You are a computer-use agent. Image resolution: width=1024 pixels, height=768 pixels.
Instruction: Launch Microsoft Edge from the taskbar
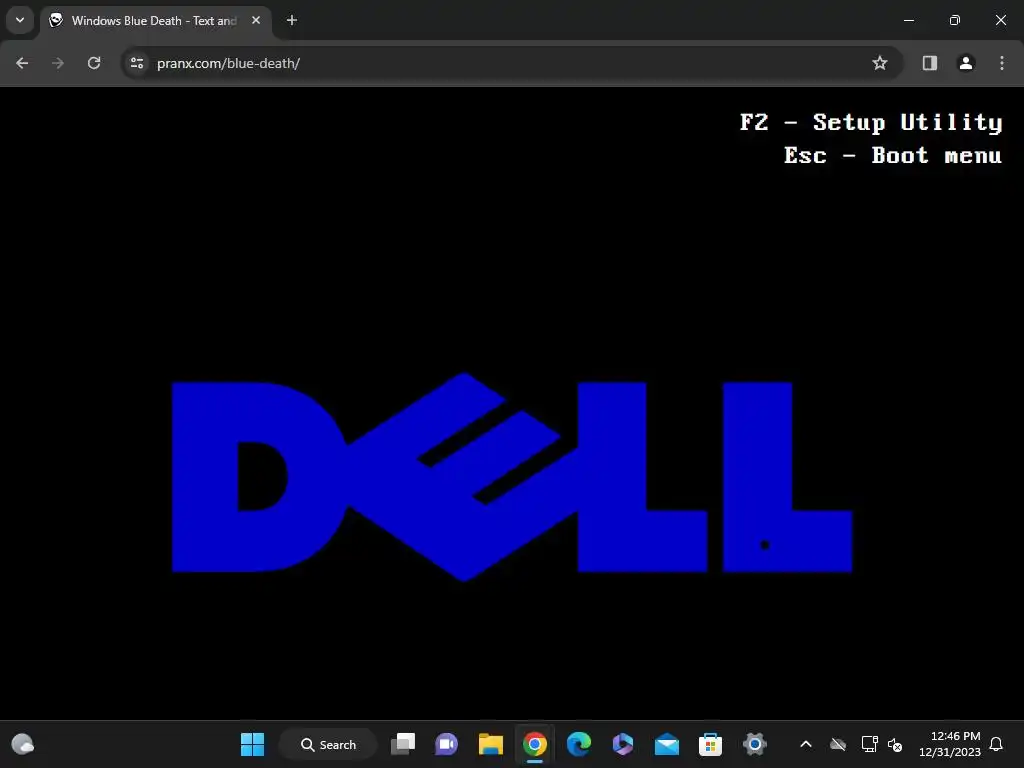click(x=579, y=744)
